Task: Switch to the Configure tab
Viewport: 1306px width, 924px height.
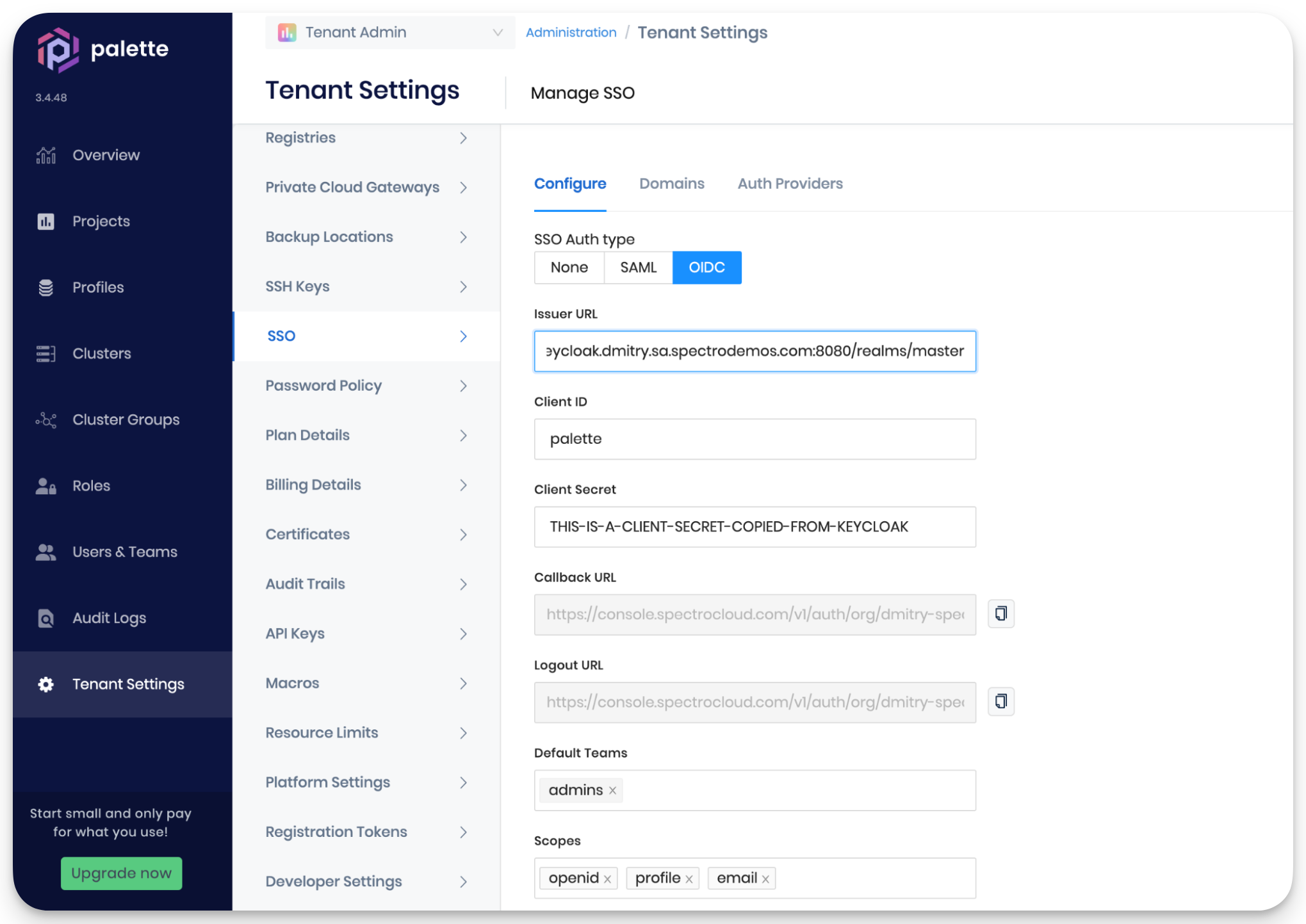Action: (570, 184)
